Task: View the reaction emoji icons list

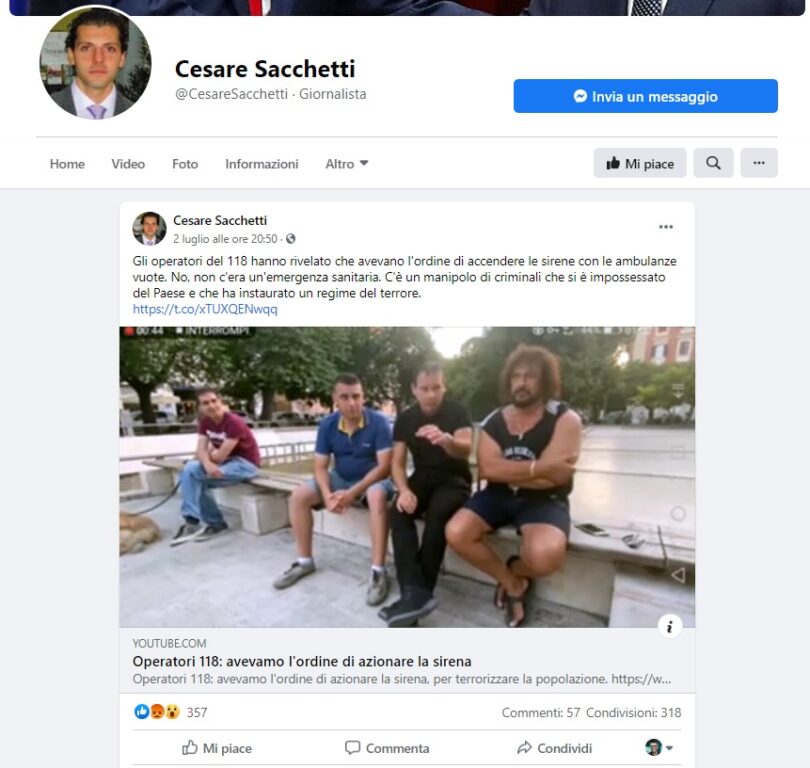Action: 157,712
